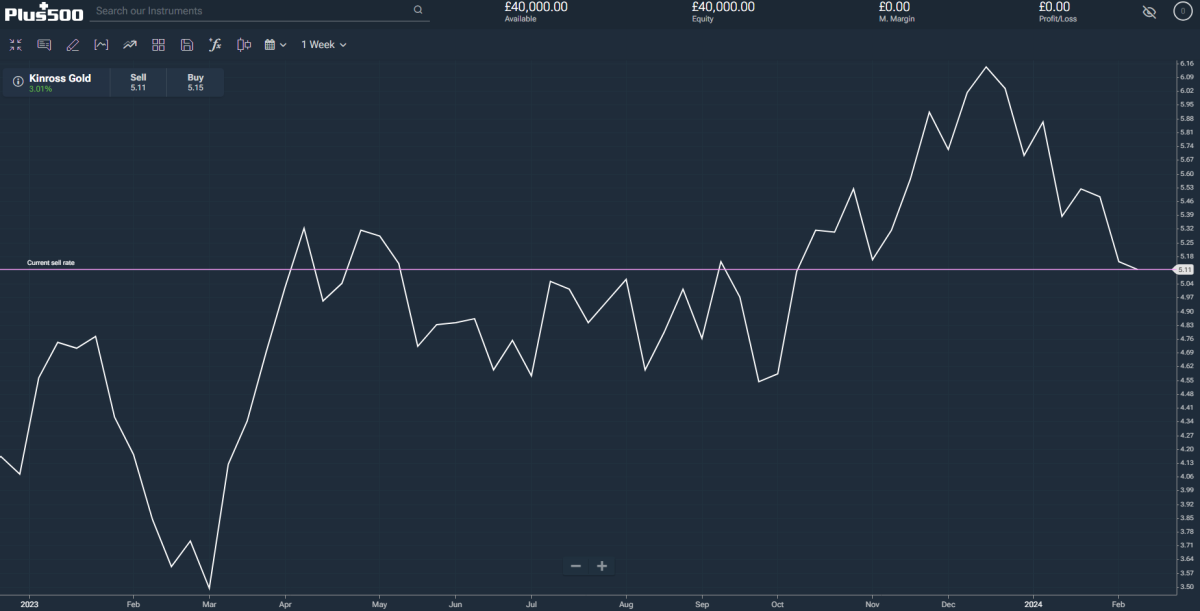Image resolution: width=1200 pixels, height=611 pixels.
Task: Click the Kinross Gold info icon
Action: [x=17, y=82]
